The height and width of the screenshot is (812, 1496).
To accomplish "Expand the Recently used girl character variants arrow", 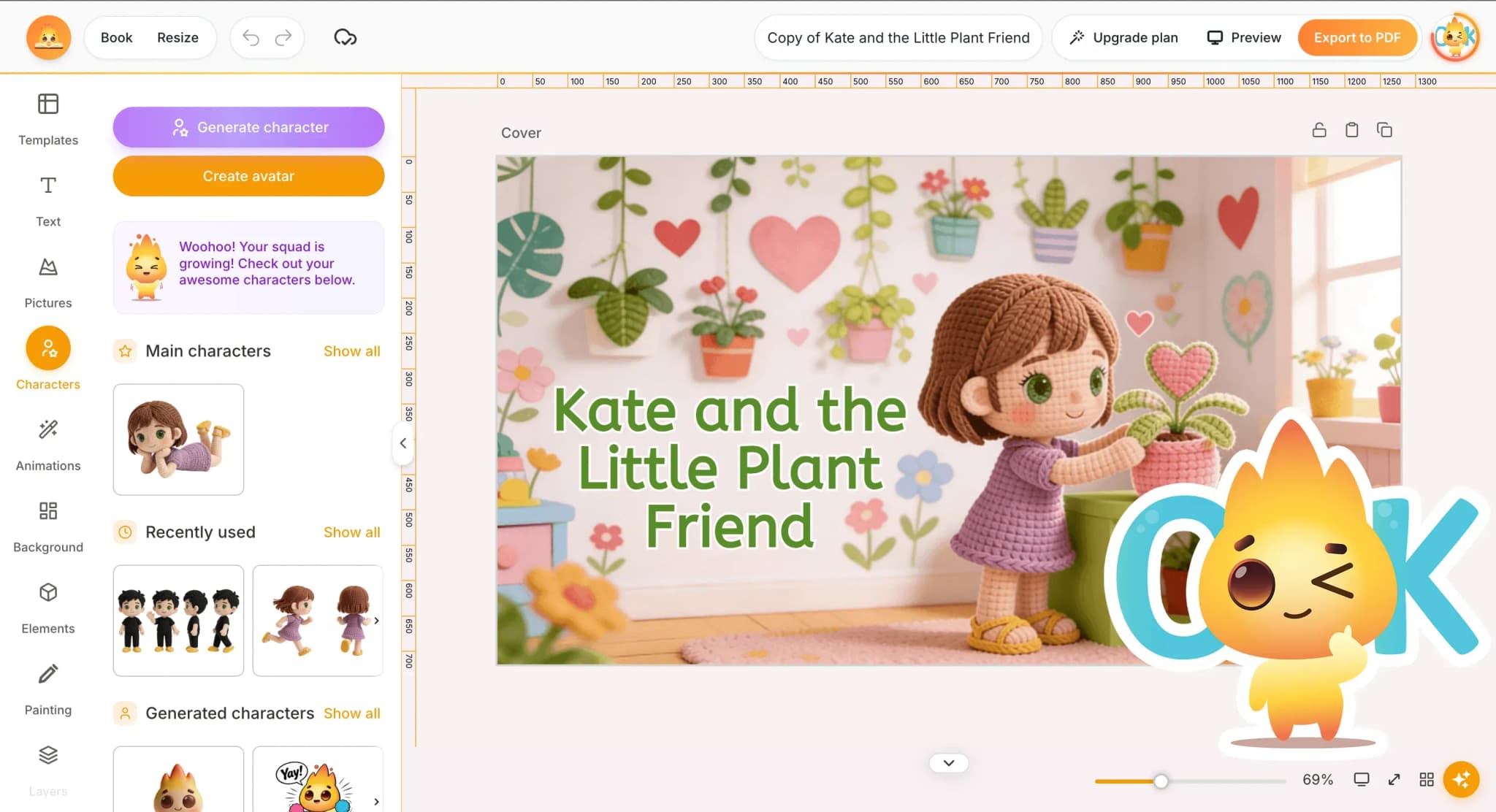I will tap(376, 621).
